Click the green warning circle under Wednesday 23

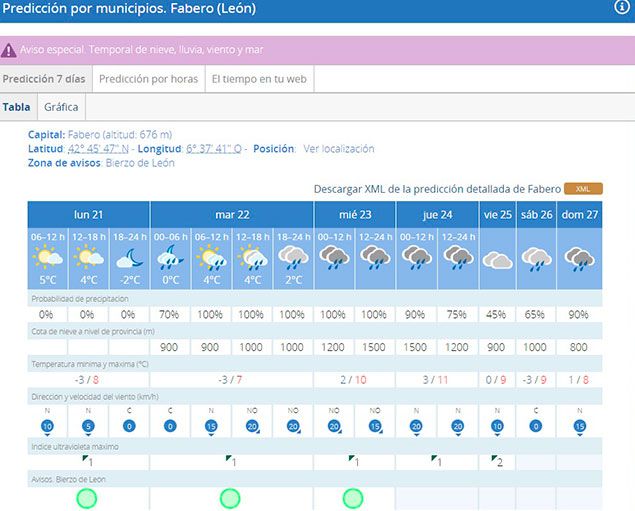click(x=353, y=498)
